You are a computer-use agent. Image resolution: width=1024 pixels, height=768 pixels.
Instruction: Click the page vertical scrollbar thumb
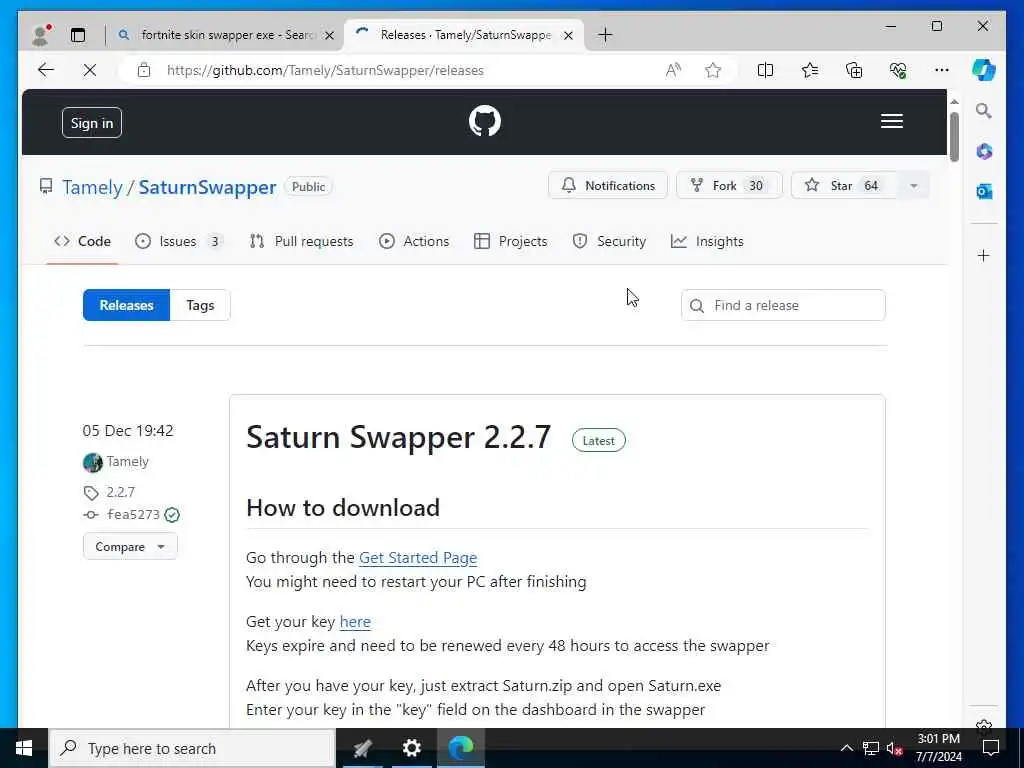point(954,136)
